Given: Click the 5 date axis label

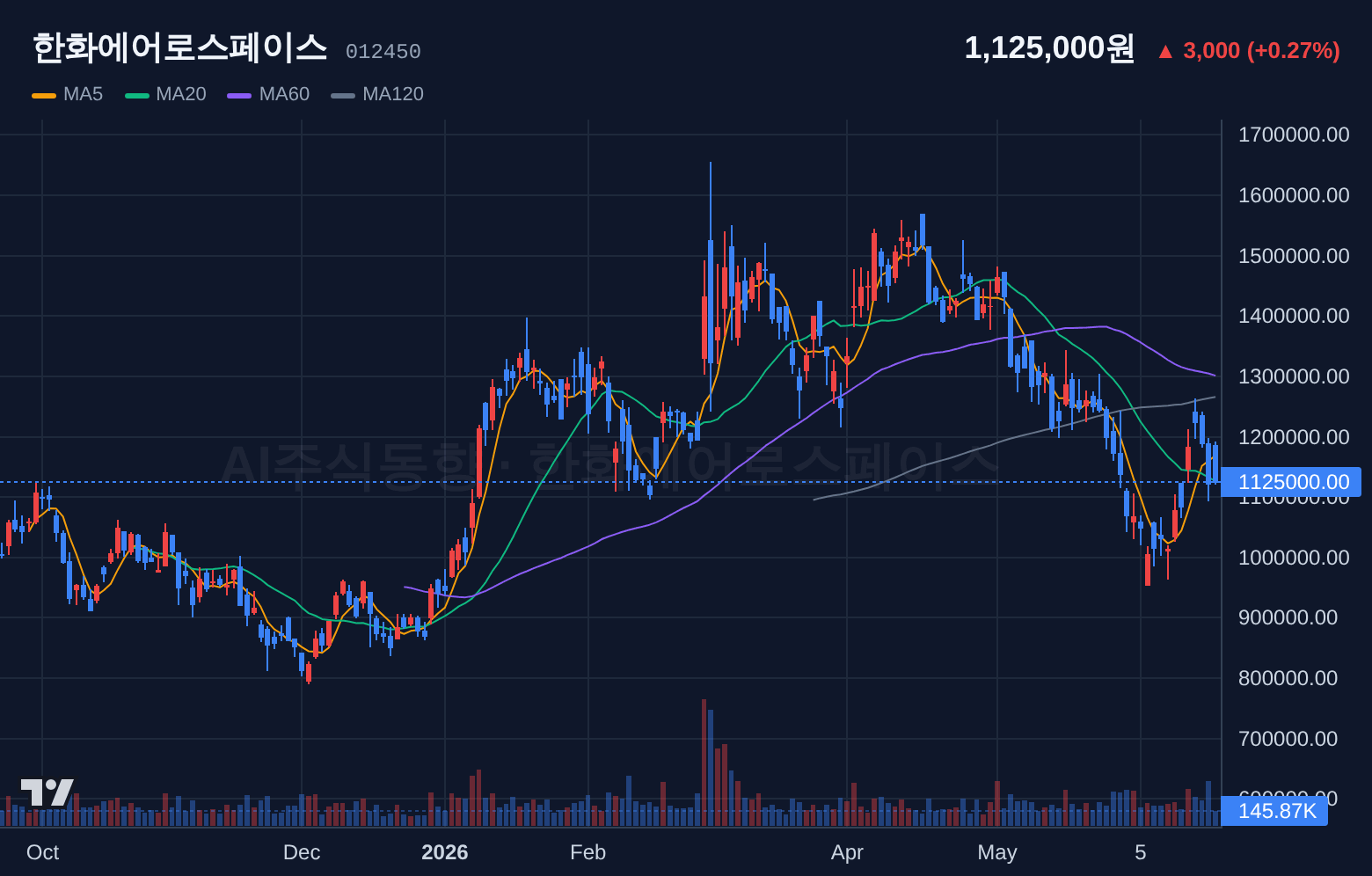Looking at the screenshot, I should point(1141,852).
